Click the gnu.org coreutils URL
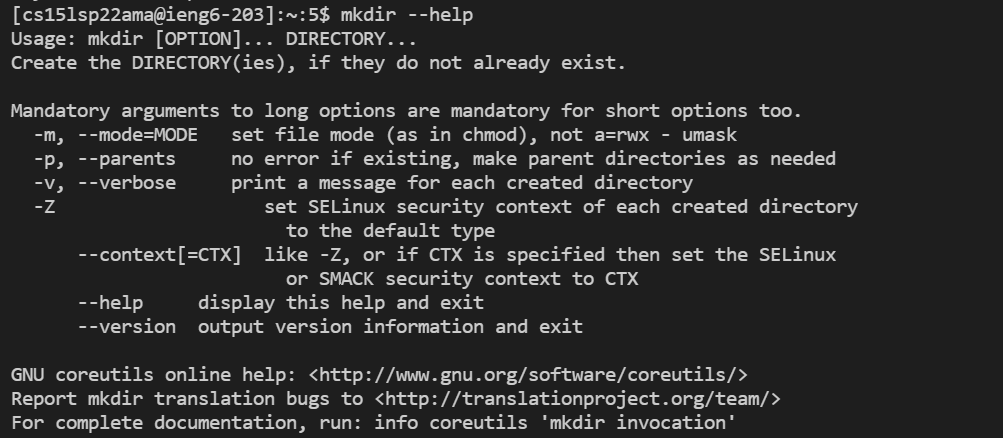The height and width of the screenshot is (438, 1003). coord(528,375)
